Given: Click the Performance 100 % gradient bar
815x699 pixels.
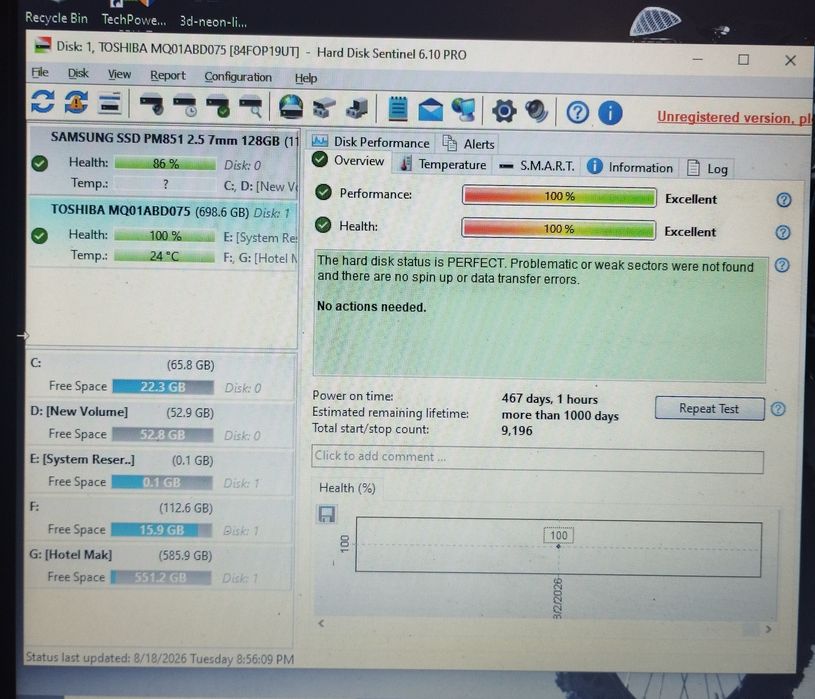Looking at the screenshot, I should click(559, 197).
